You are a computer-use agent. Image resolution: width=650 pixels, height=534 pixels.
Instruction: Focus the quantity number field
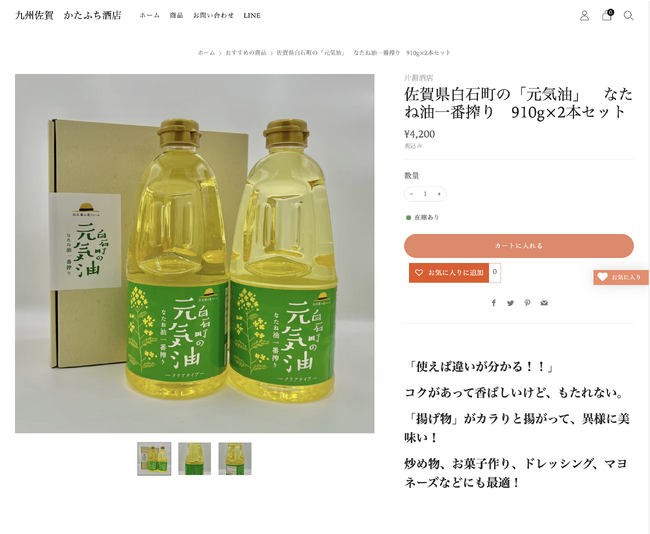[x=425, y=194]
